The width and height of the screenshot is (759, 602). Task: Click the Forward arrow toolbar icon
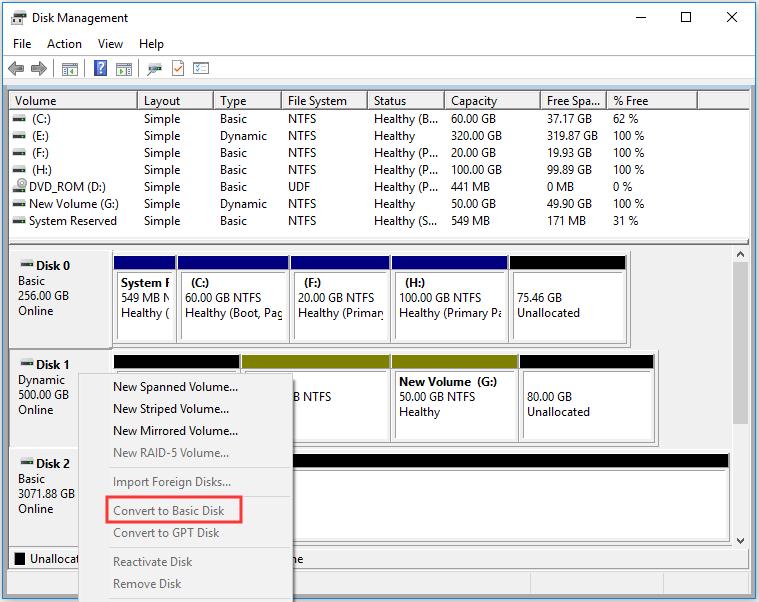pyautogui.click(x=38, y=69)
